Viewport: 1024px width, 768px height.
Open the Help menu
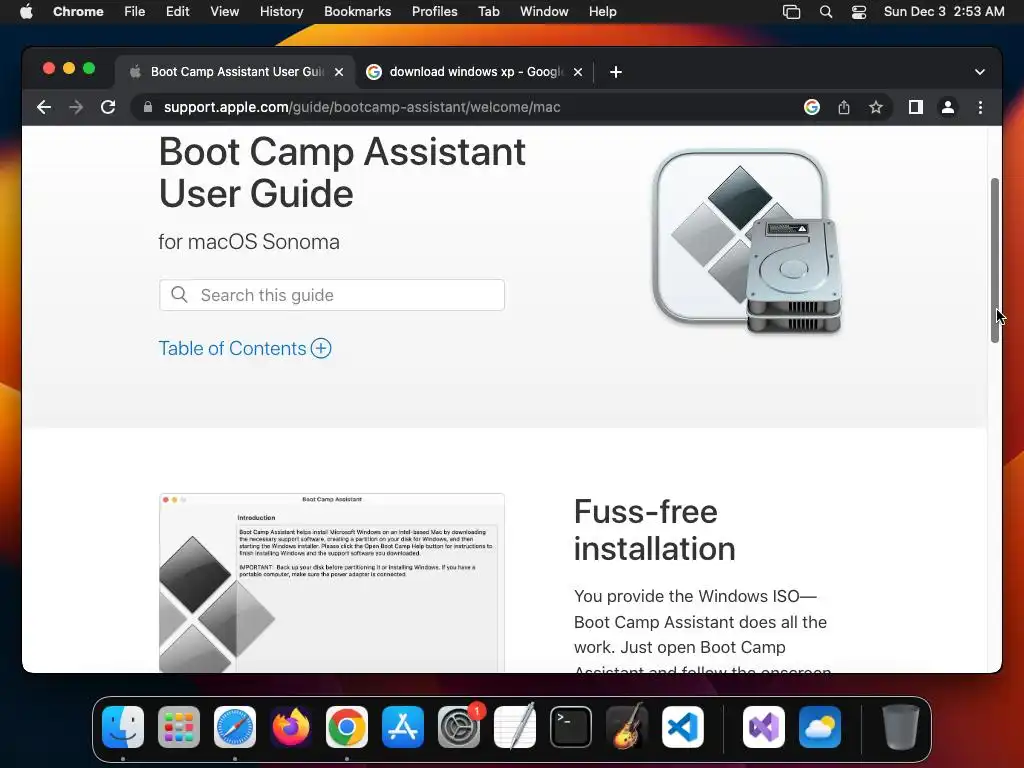pos(602,12)
